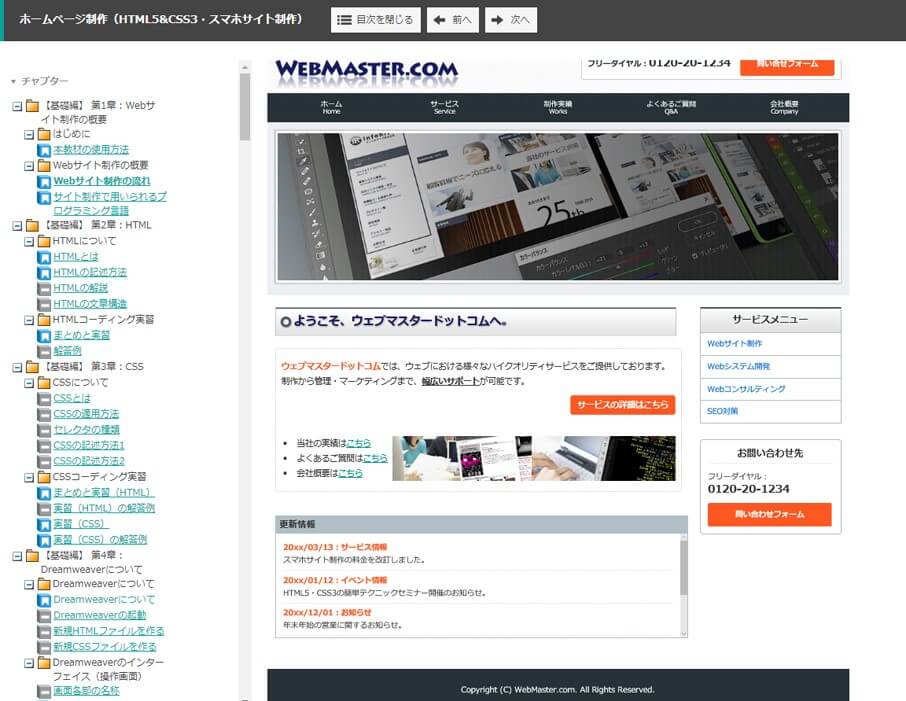Collapse HTMLについて folder node
The width and height of the screenshot is (906, 701).
pos(29,242)
